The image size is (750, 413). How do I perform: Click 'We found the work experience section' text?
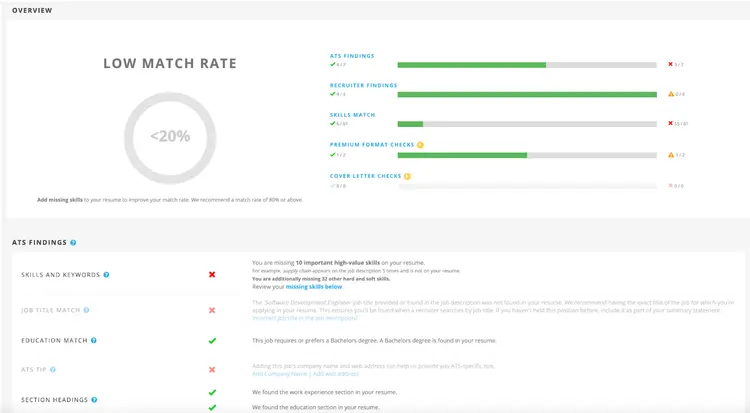(x=324, y=392)
